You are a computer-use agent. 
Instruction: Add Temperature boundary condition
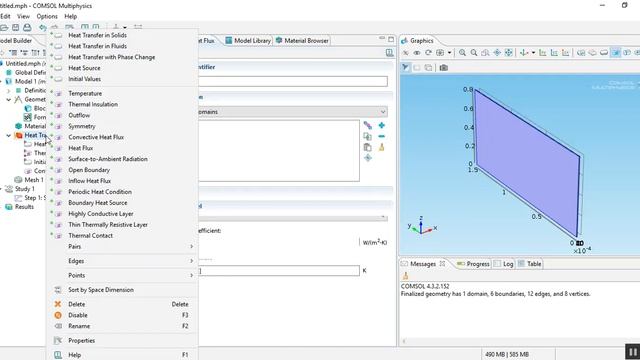[x=85, y=93]
